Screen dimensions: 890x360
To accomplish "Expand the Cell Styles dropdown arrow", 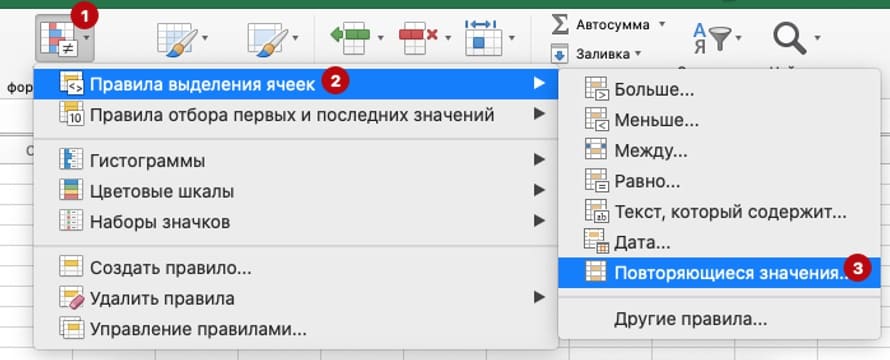I will pos(295,38).
